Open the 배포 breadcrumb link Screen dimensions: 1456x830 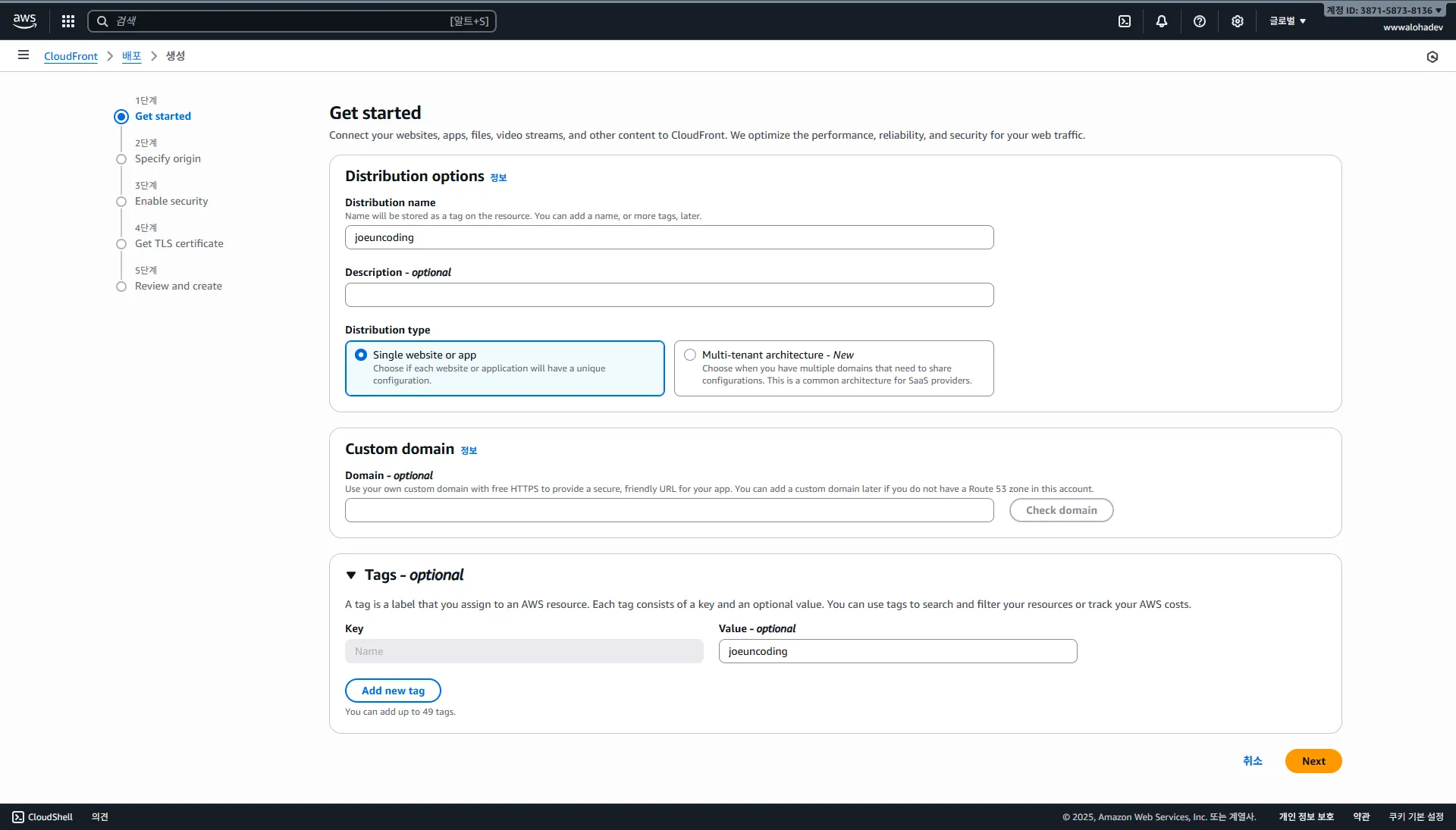click(131, 56)
